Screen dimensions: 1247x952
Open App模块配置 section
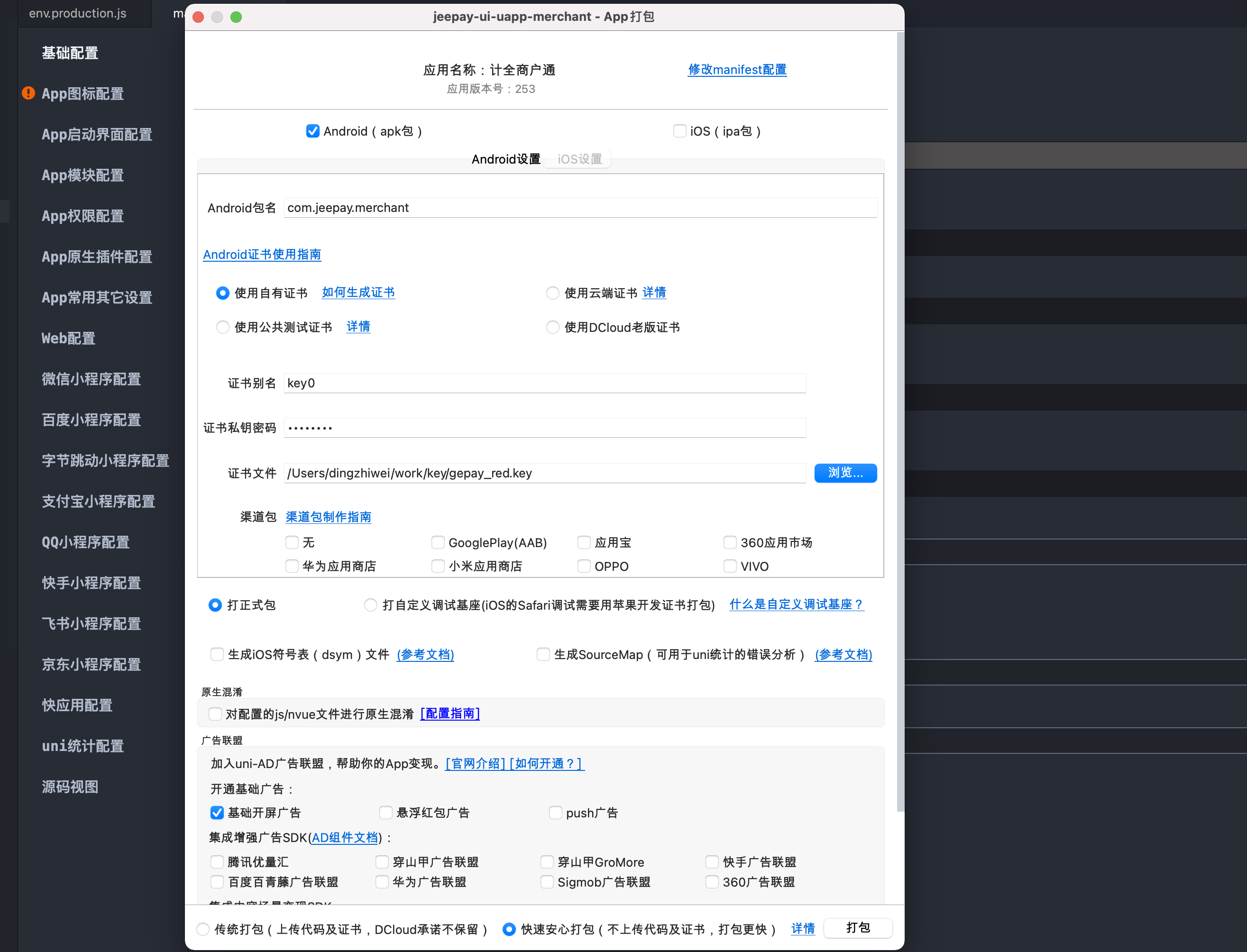83,175
